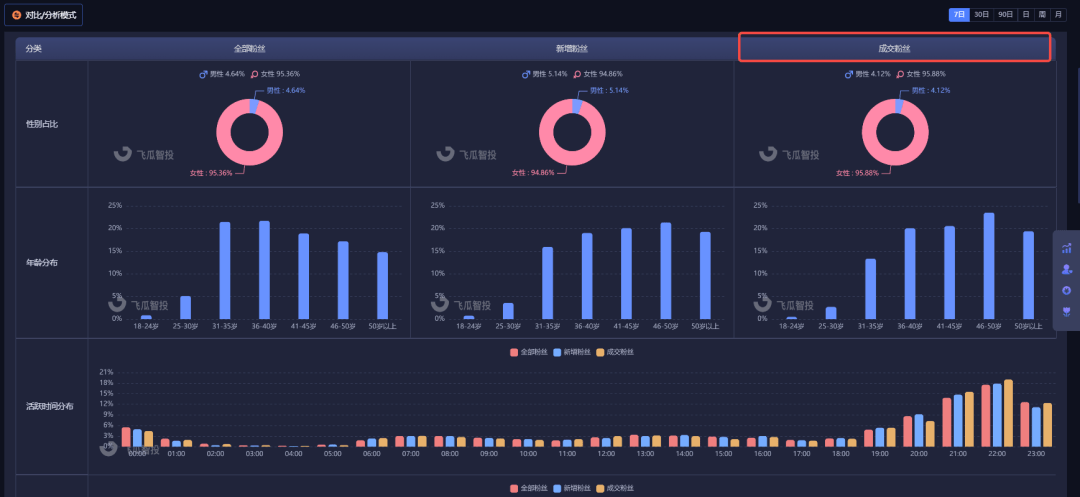Click the 25-30岁 bar in 全部粉丝 chart
Screen dimensions: 1080x497
coord(185,308)
